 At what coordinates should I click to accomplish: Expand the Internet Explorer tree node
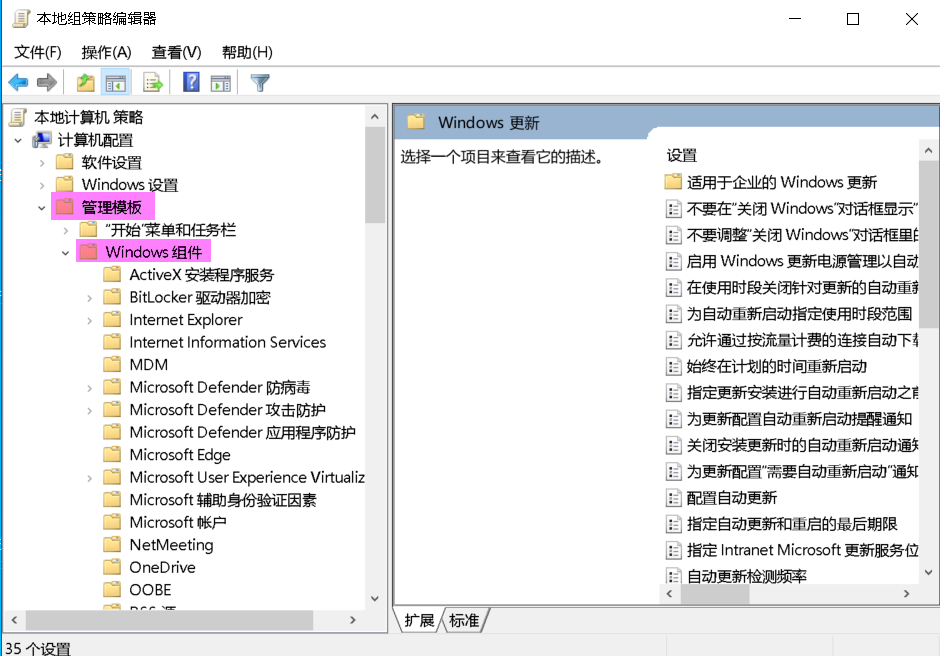tap(89, 320)
